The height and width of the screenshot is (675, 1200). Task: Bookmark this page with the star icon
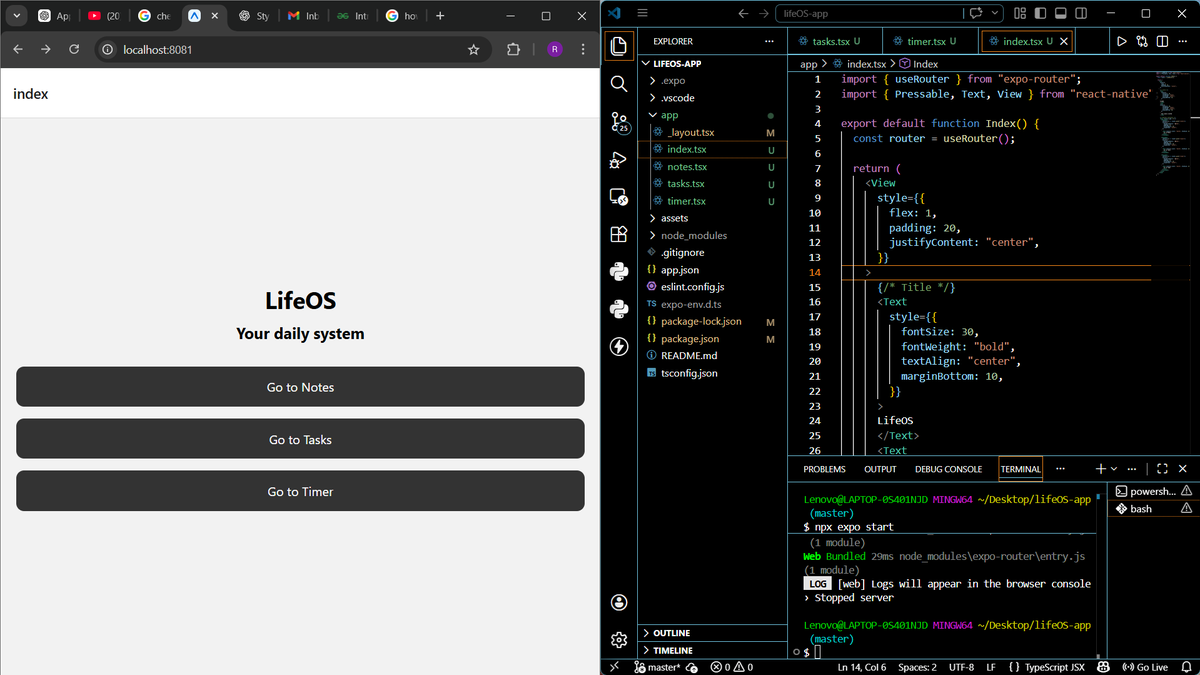[474, 50]
